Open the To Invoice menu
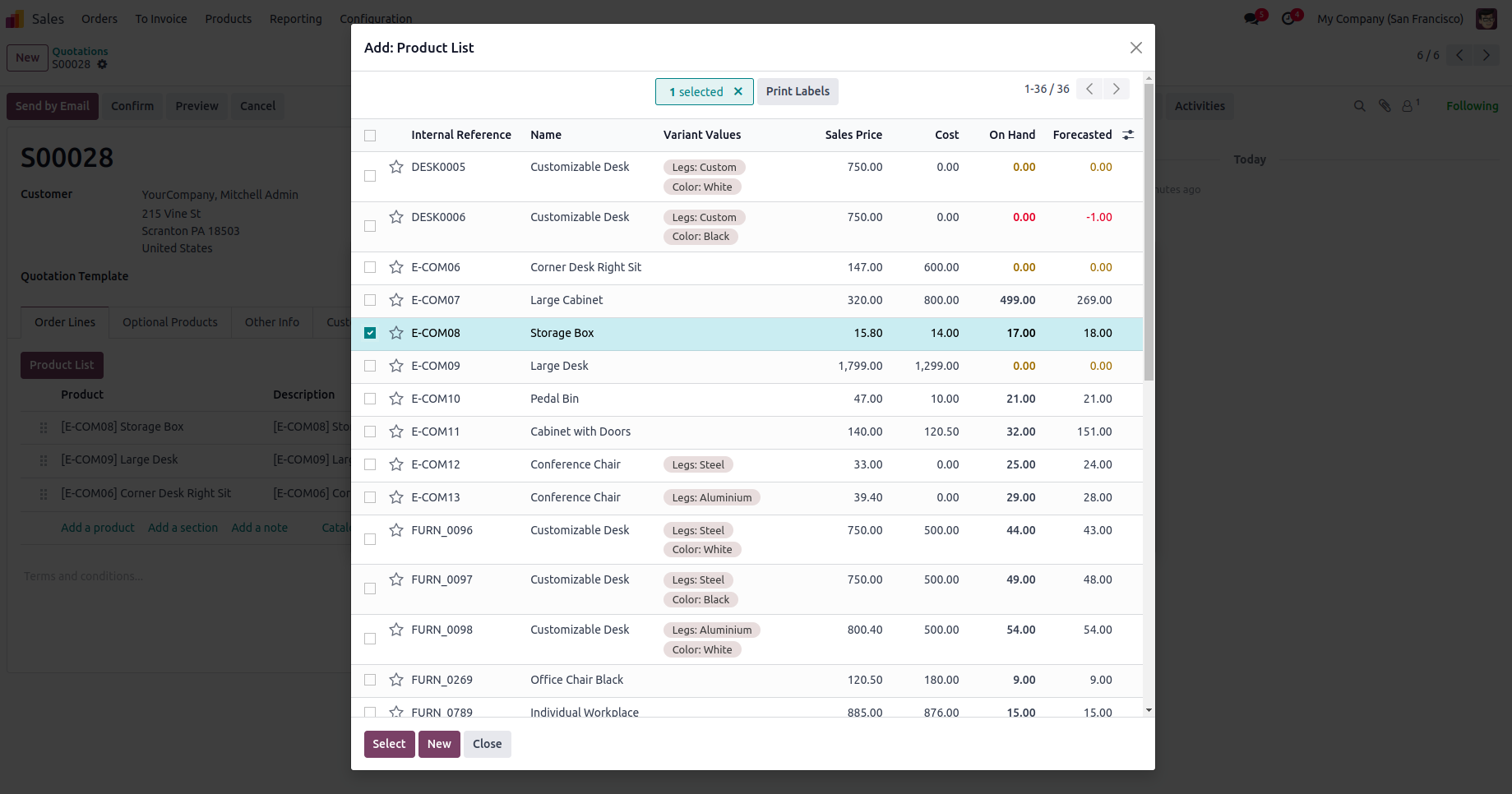The height and width of the screenshot is (794, 1512). [161, 19]
